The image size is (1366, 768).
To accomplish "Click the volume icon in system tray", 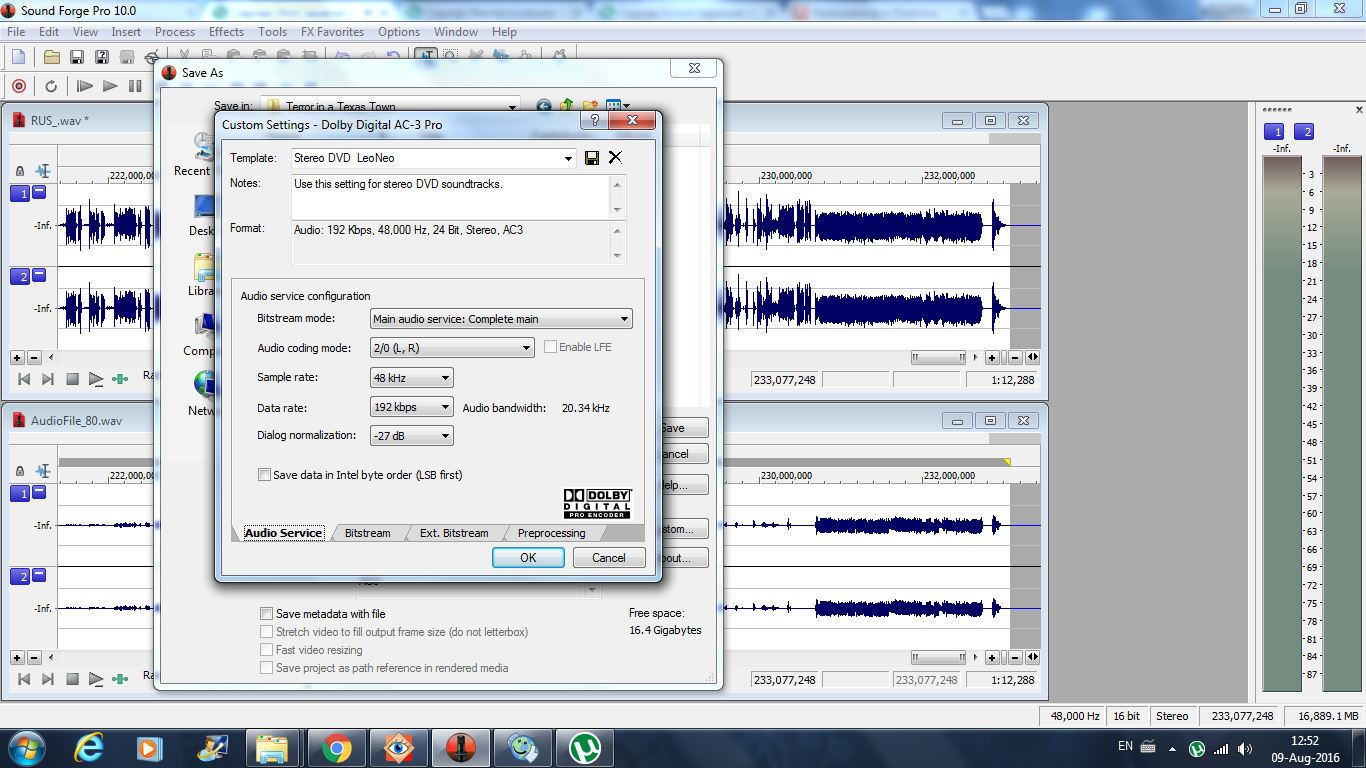I will tap(1245, 748).
